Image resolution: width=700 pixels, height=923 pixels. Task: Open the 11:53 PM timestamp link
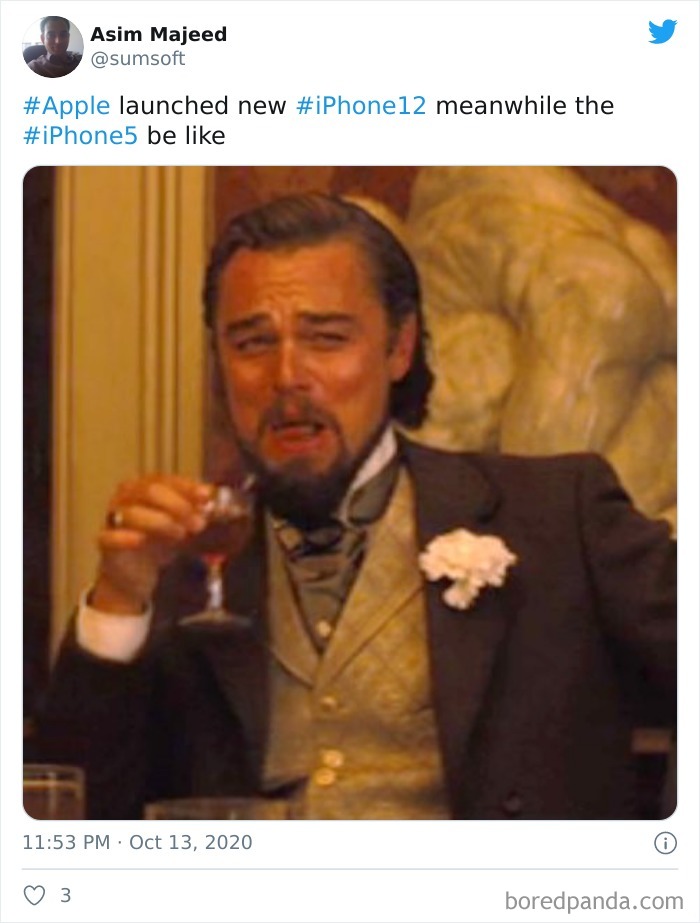point(67,842)
